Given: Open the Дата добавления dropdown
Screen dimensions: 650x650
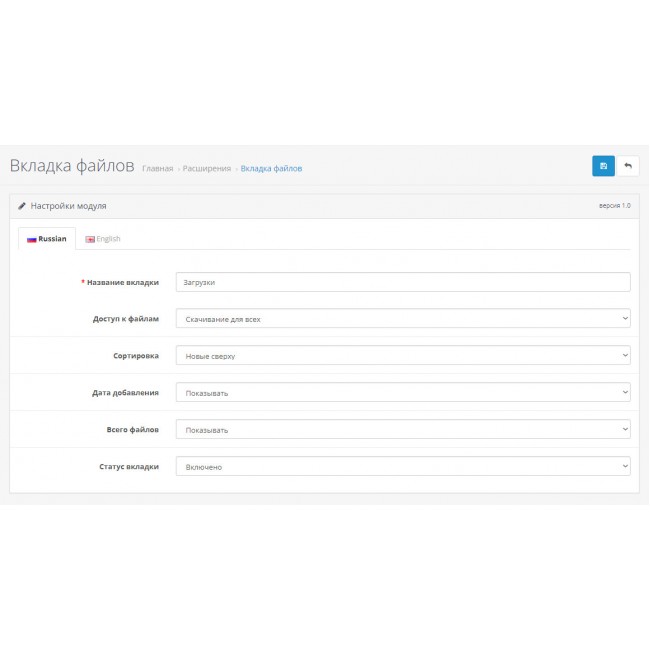Looking at the screenshot, I should pos(402,392).
